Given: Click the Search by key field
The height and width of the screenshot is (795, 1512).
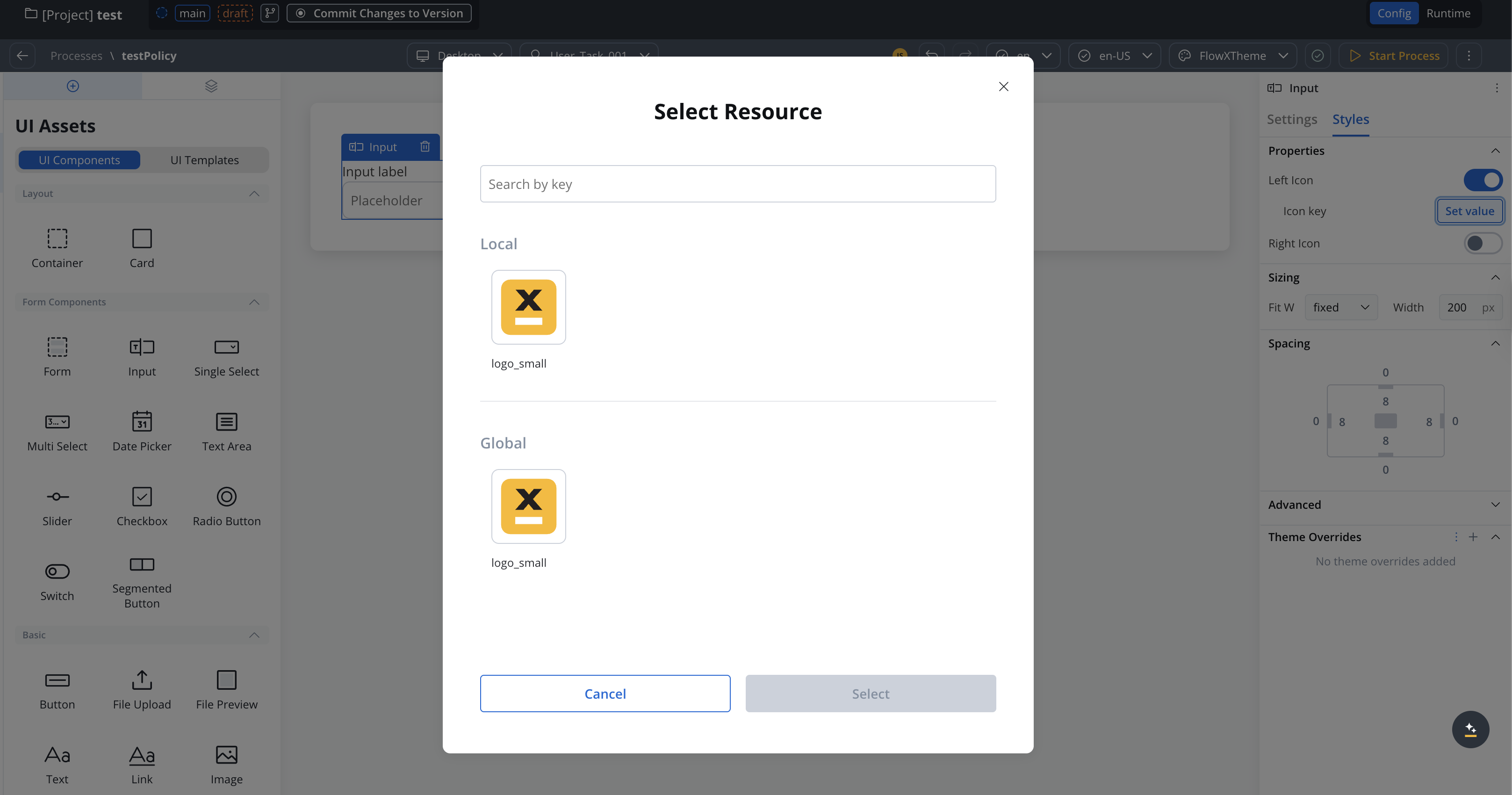Looking at the screenshot, I should tap(737, 184).
